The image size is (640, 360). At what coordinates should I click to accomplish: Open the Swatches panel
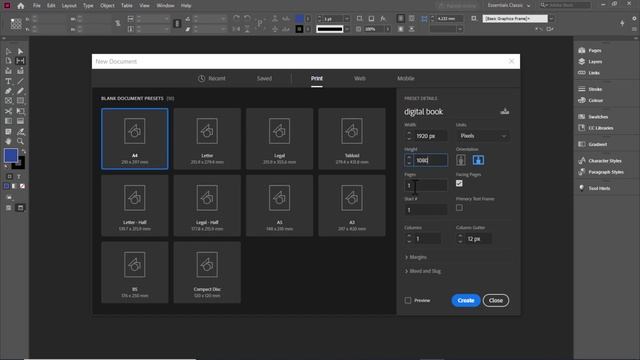coord(593,117)
